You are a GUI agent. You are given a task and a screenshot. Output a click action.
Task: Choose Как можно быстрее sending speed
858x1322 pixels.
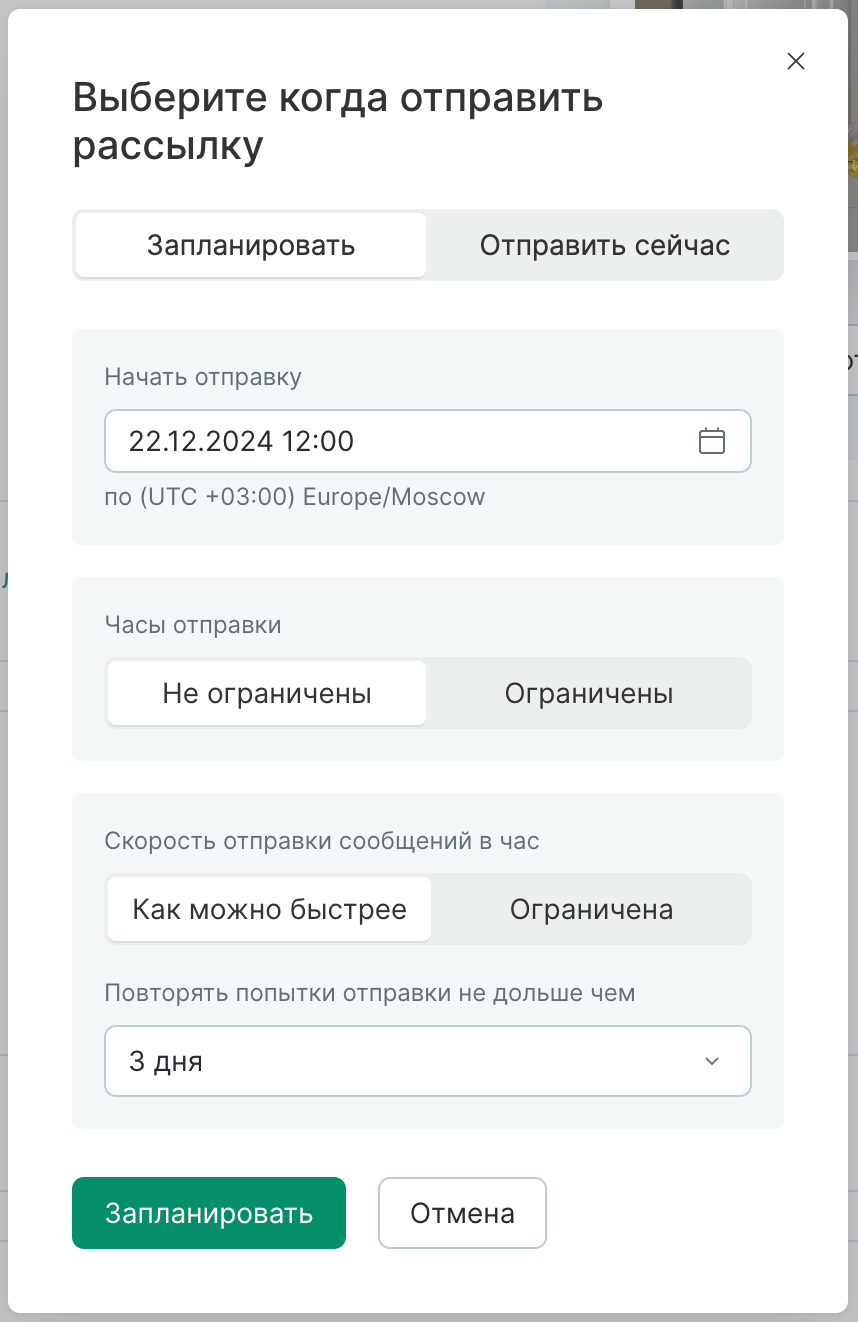(268, 909)
